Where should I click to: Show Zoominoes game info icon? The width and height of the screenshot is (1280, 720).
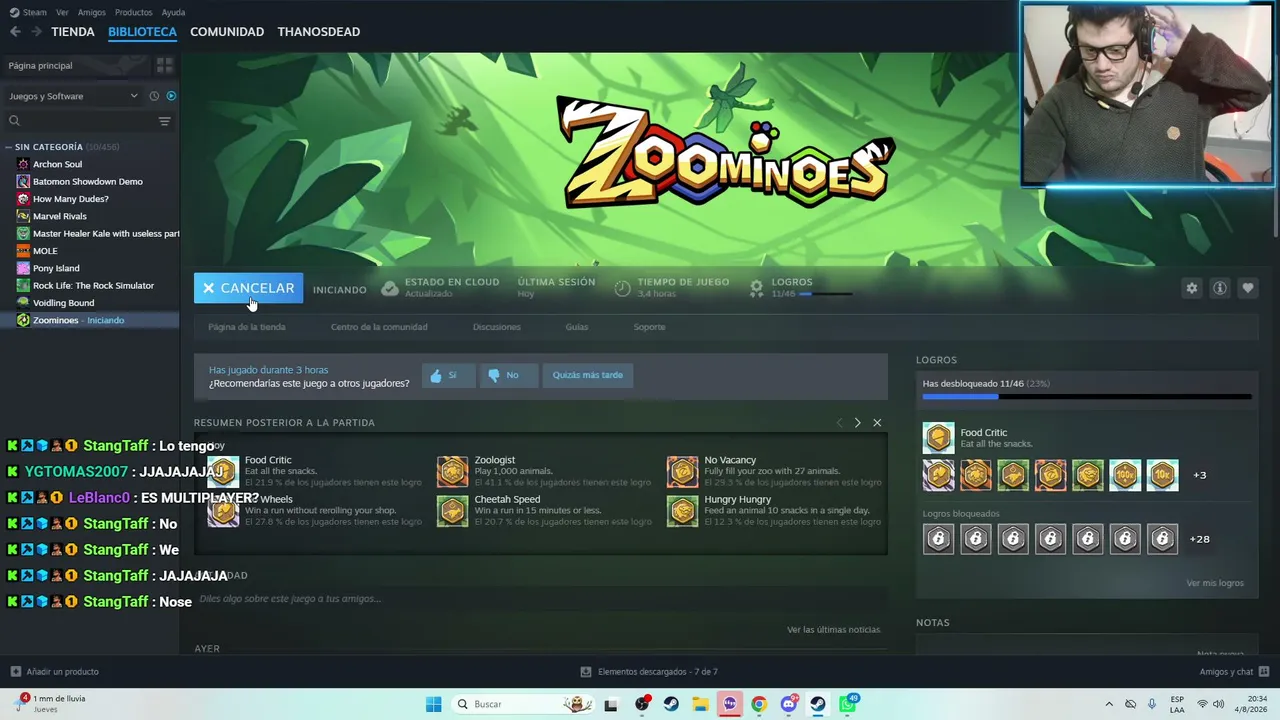[1219, 288]
